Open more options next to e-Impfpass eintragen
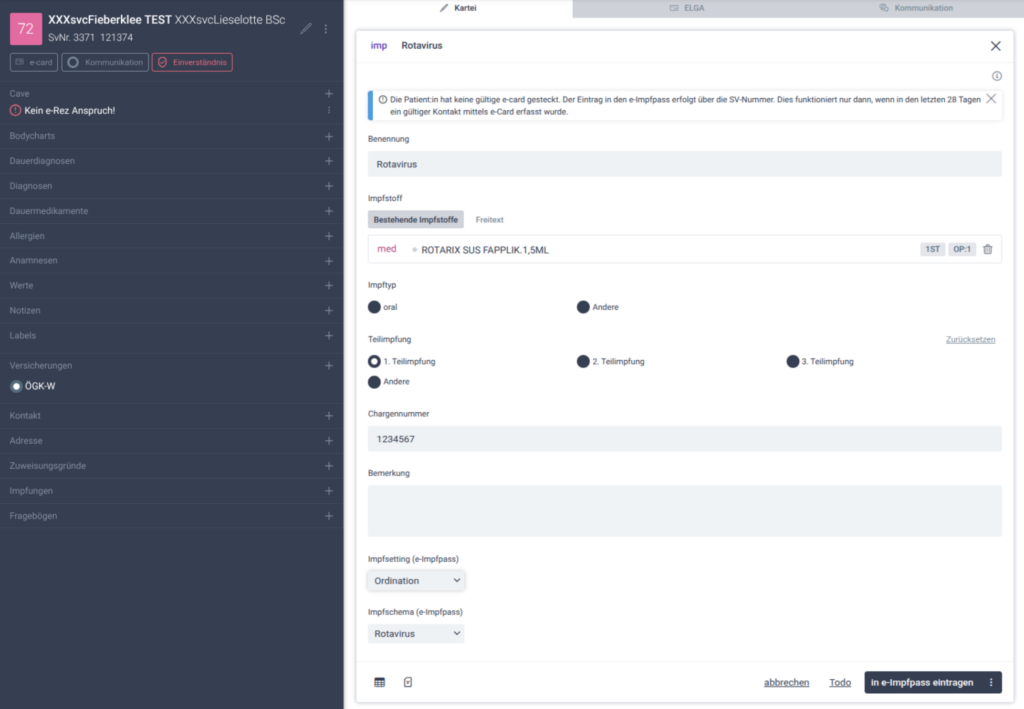 point(991,682)
